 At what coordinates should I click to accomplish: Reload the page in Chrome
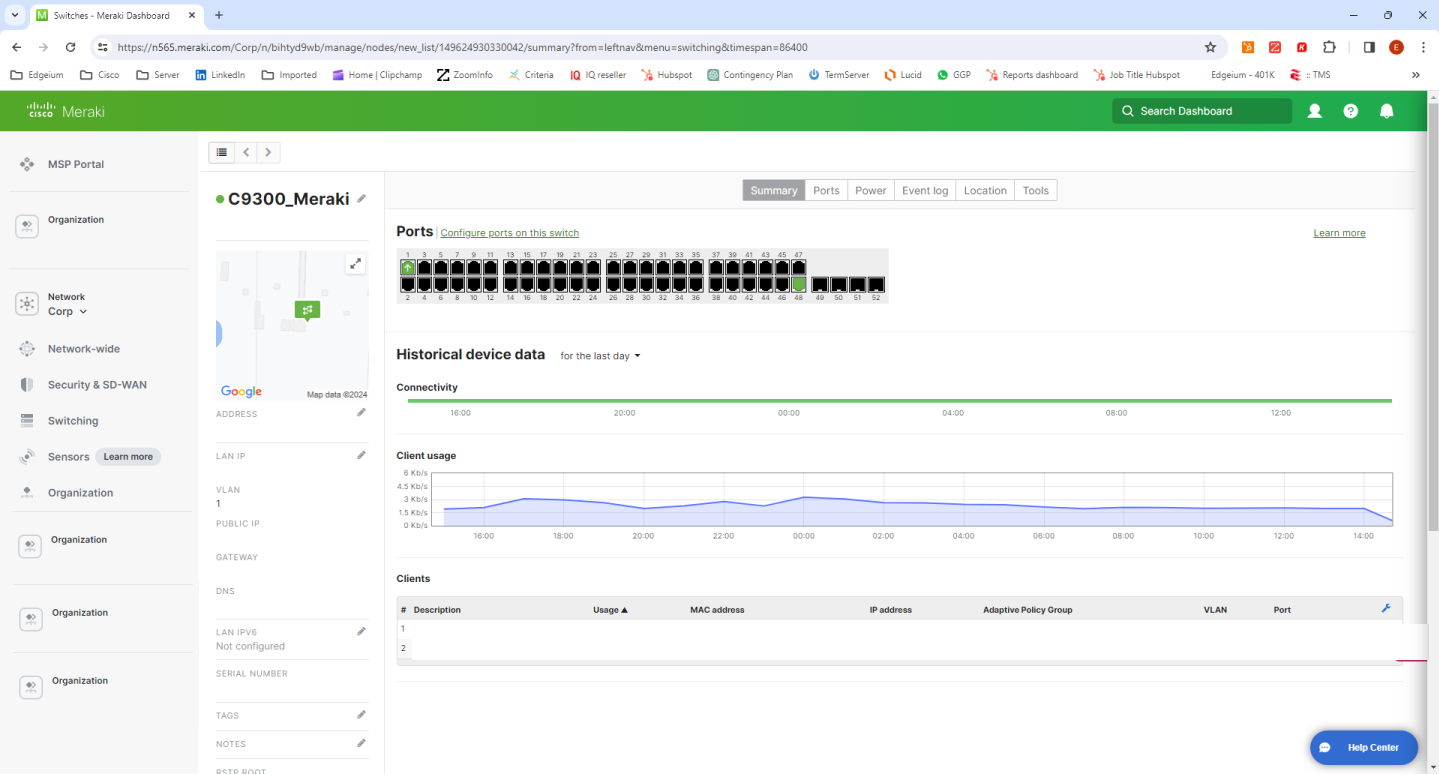[70, 47]
